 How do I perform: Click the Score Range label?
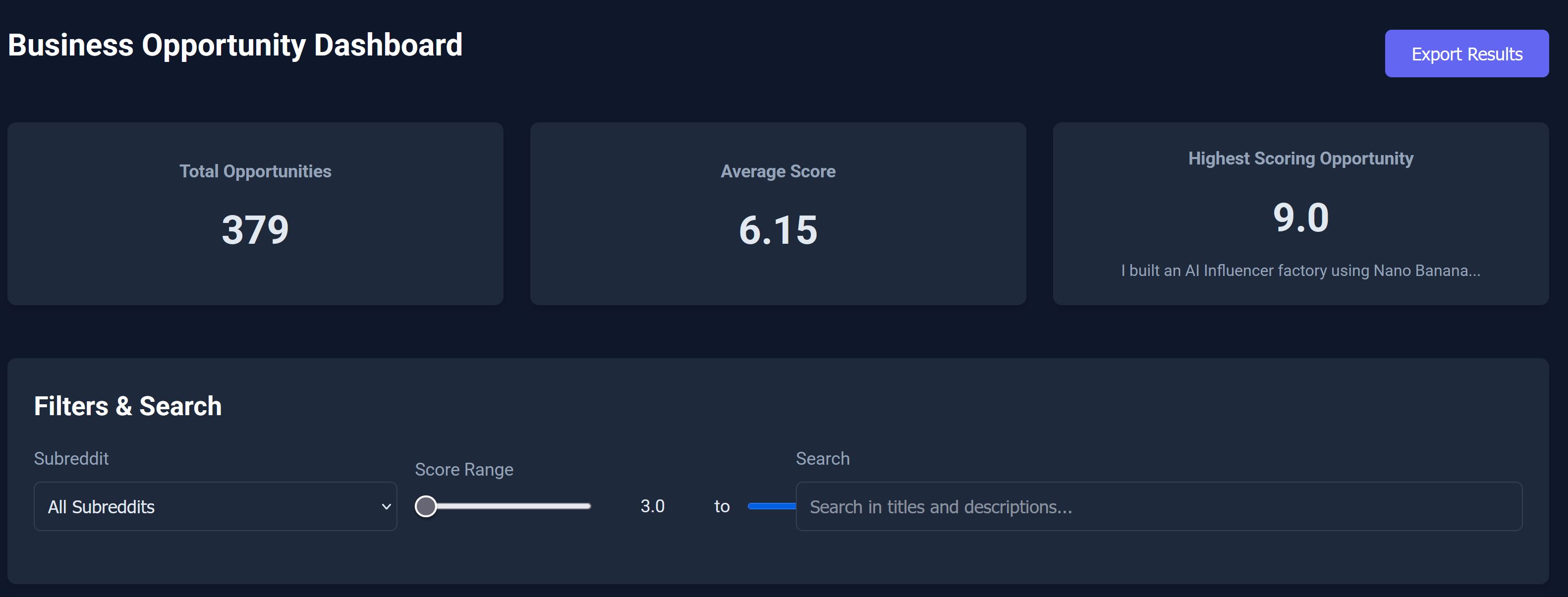pyautogui.click(x=464, y=469)
